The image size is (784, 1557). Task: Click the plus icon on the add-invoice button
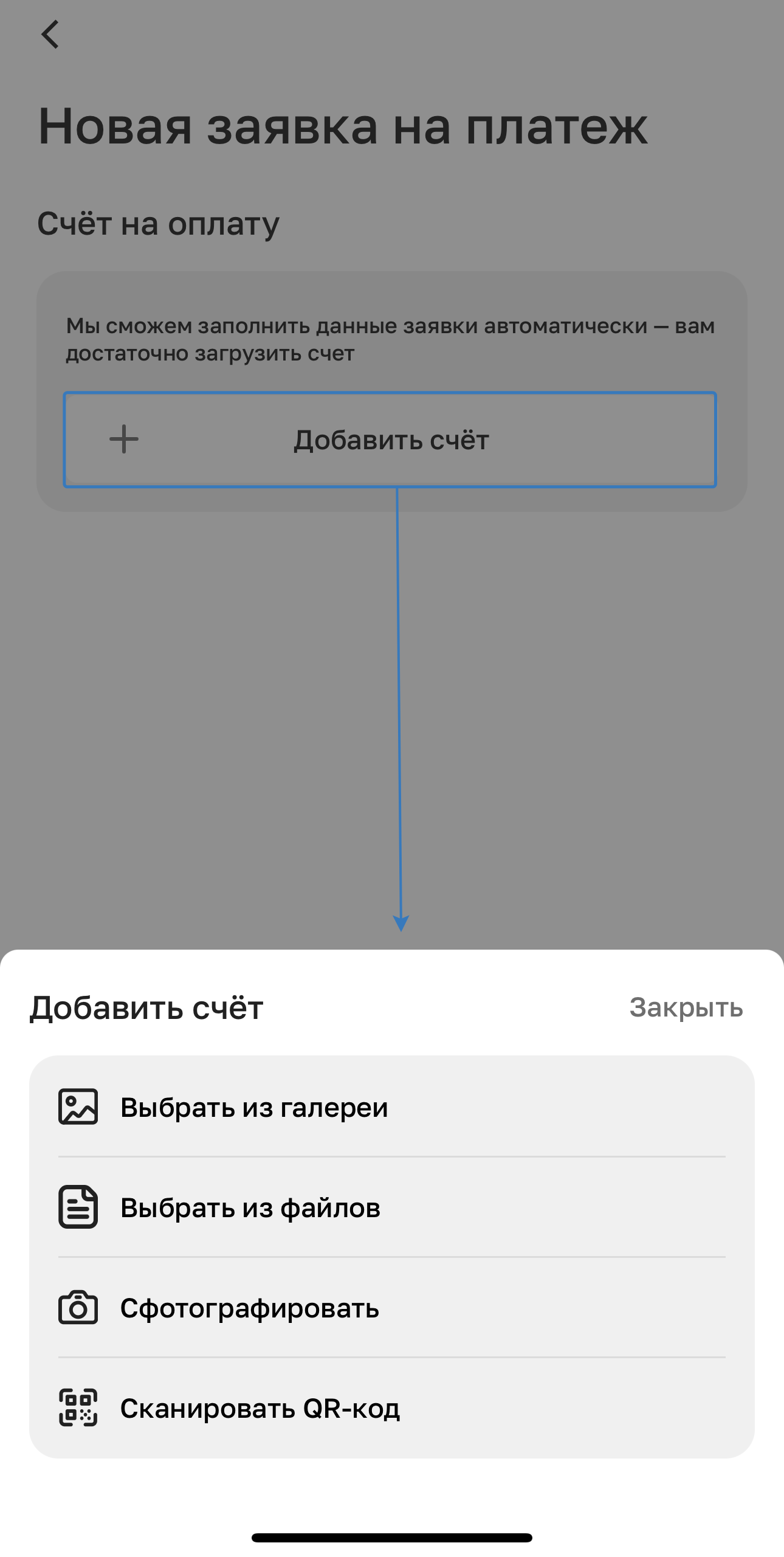pyautogui.click(x=124, y=439)
